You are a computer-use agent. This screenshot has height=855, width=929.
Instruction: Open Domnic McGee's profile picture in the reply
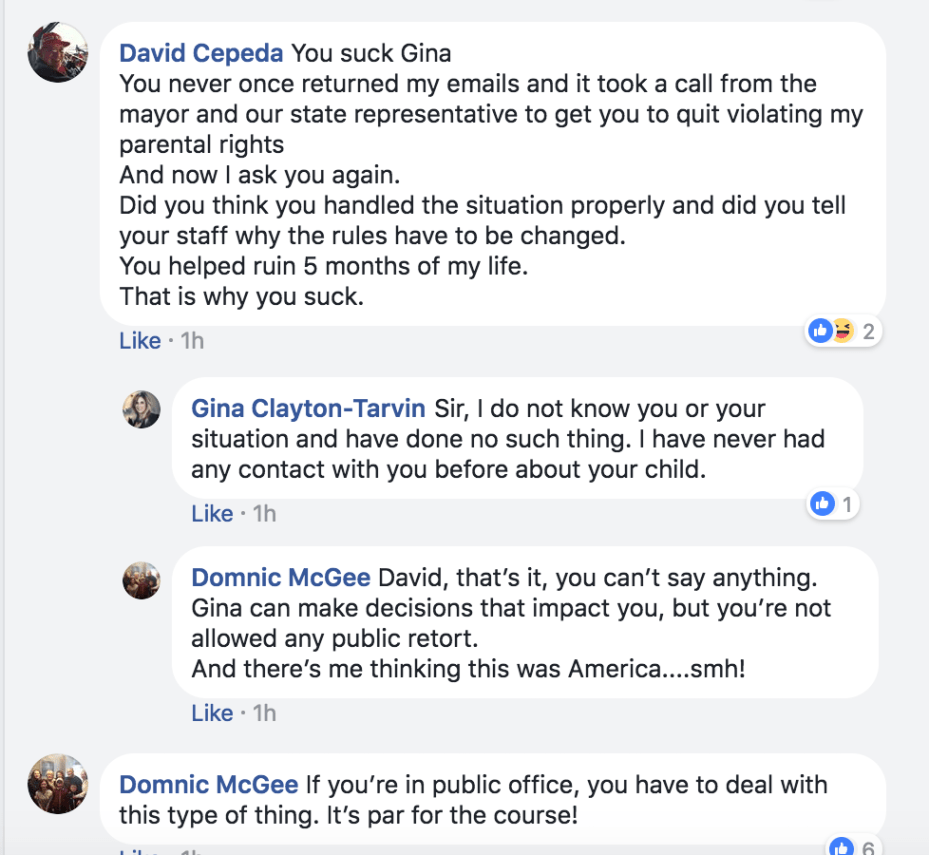point(141,580)
